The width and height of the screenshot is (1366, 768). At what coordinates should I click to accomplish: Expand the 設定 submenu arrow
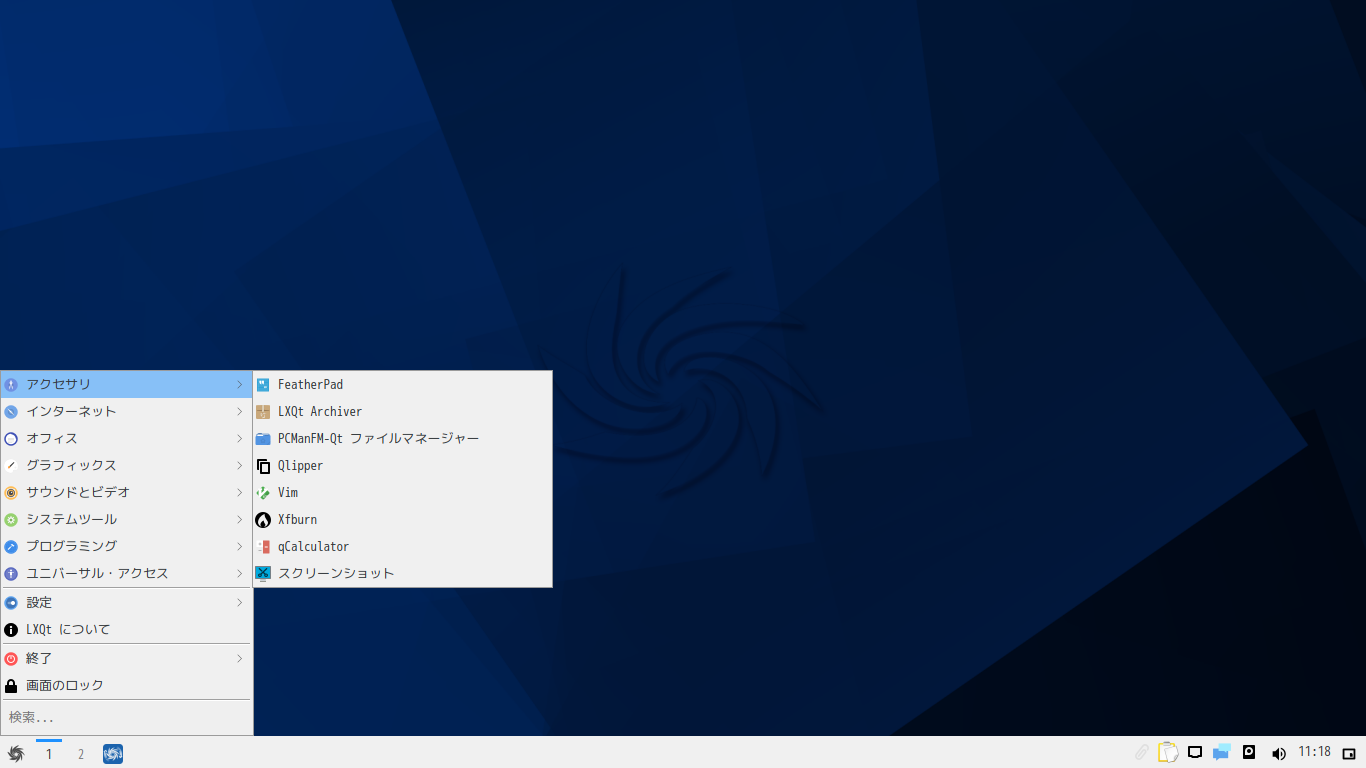coord(240,602)
